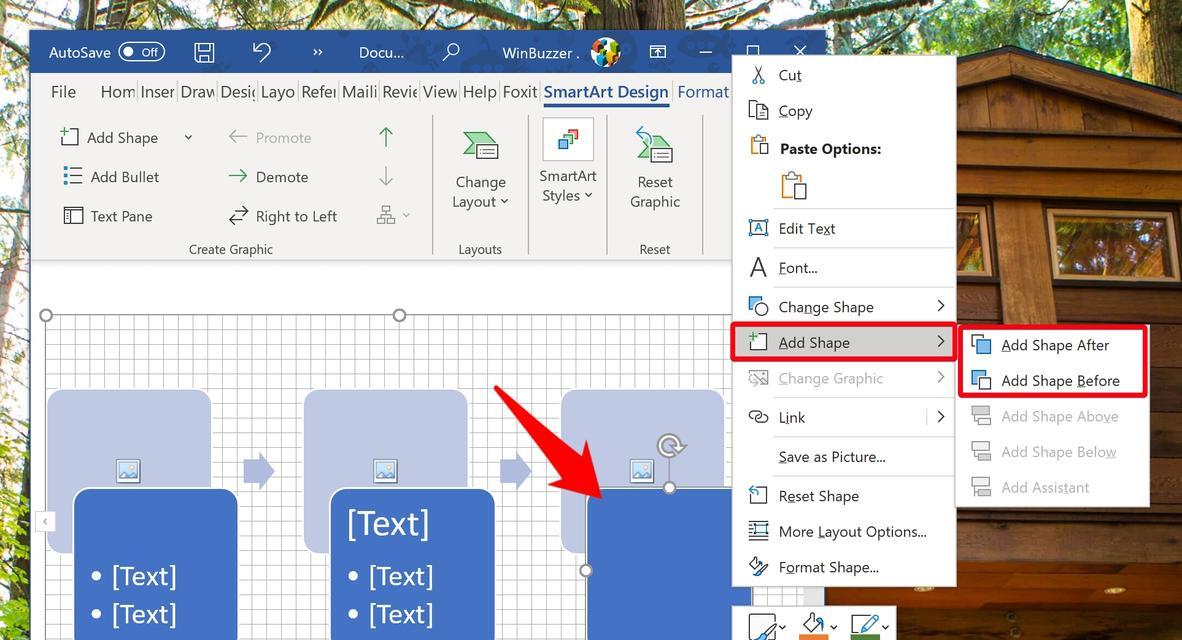The width and height of the screenshot is (1182, 640).
Task: Click Add Bullet in Create Graphic
Action: 111,176
